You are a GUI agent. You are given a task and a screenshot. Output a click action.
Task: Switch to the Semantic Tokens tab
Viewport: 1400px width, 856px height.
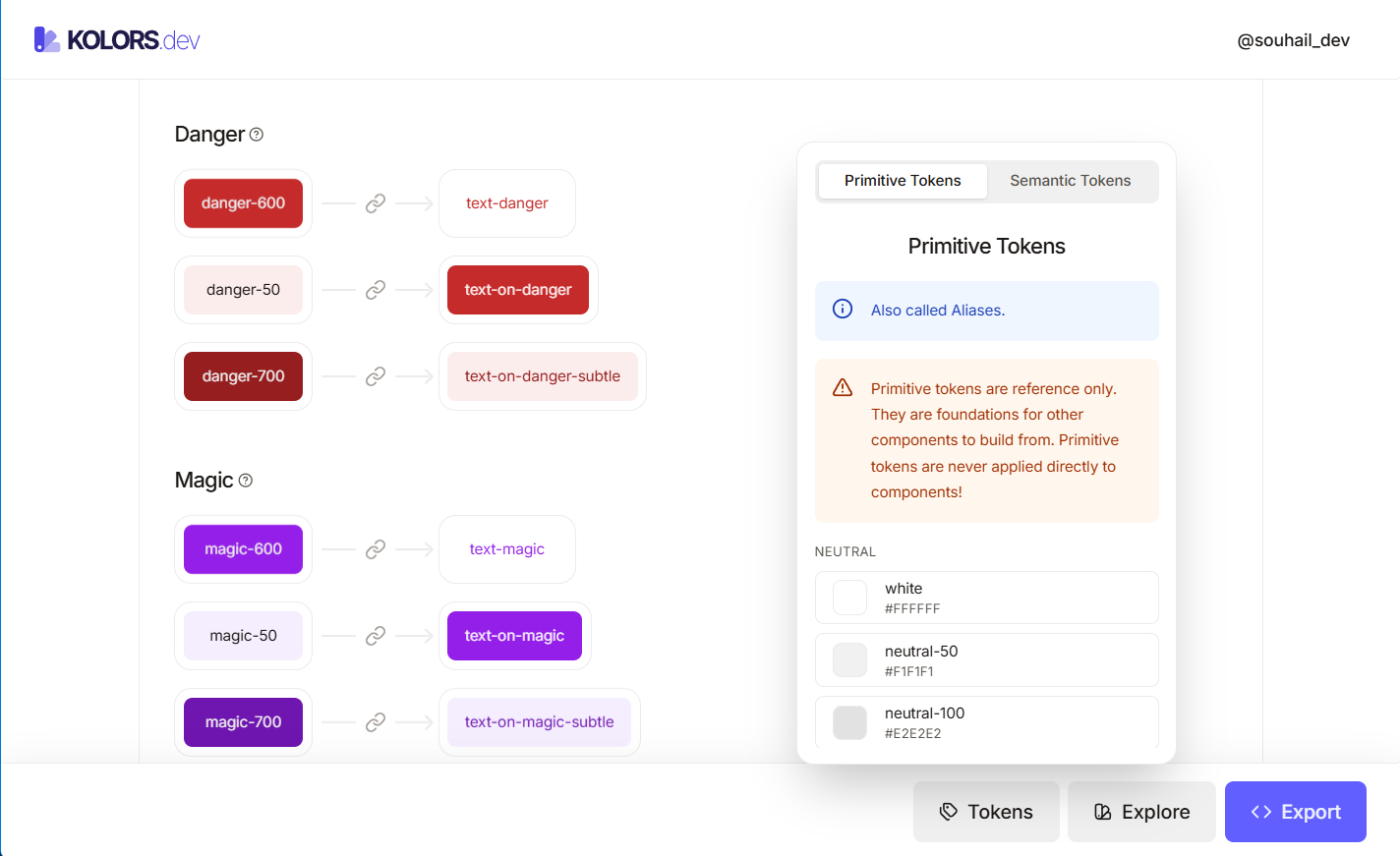pyautogui.click(x=1070, y=181)
